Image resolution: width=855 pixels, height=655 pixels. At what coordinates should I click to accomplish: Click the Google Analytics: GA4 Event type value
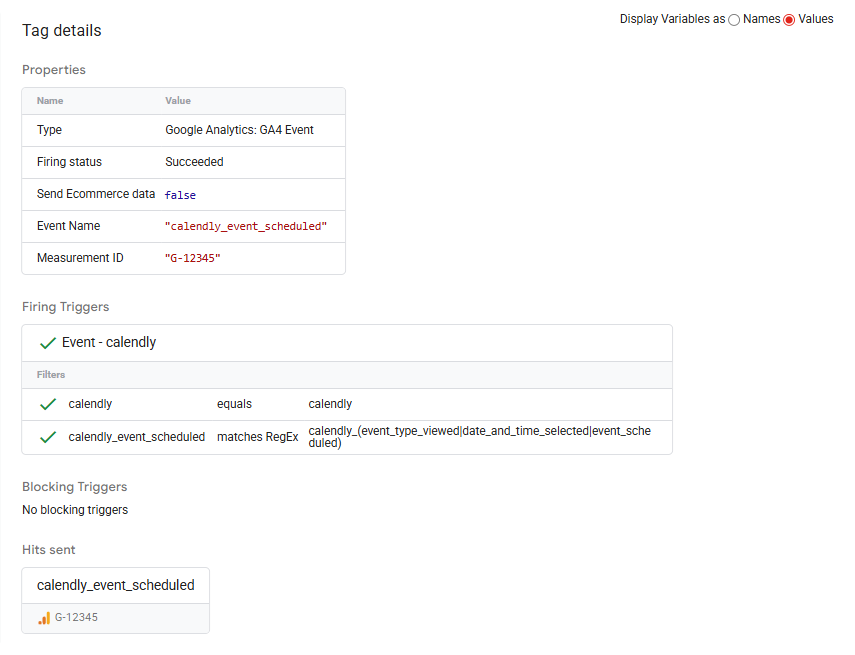[x=239, y=130]
